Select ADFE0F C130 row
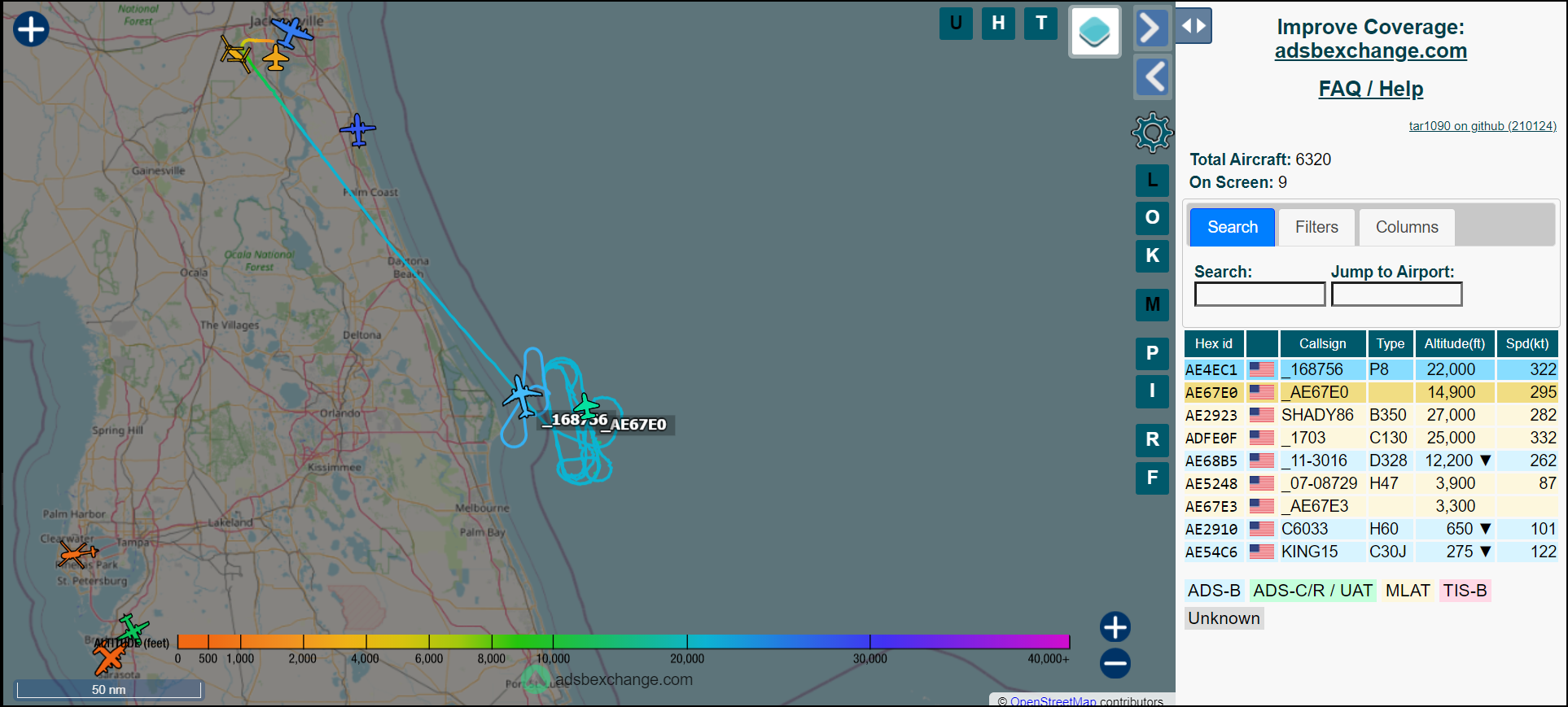This screenshot has height=707, width=1568. (x=1371, y=438)
